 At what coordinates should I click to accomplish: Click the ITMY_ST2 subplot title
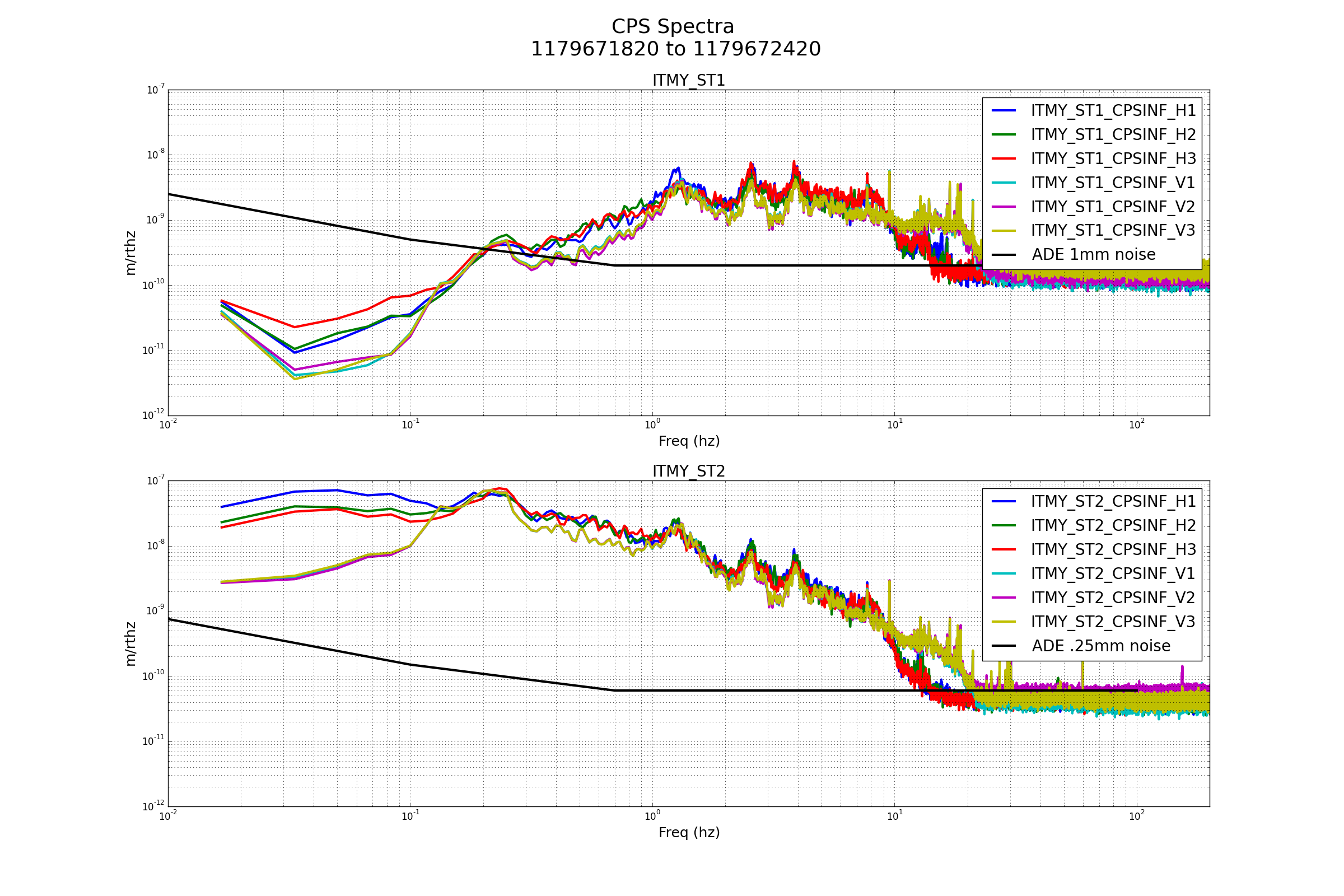point(689,472)
